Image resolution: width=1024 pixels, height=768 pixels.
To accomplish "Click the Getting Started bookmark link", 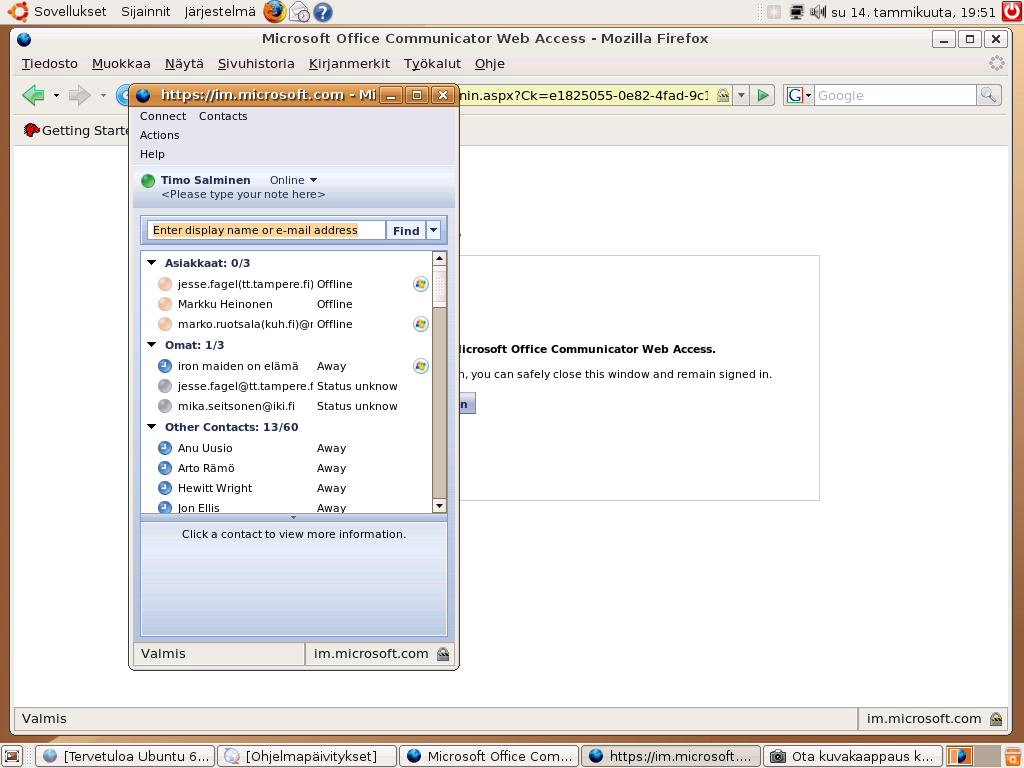I will (76, 131).
